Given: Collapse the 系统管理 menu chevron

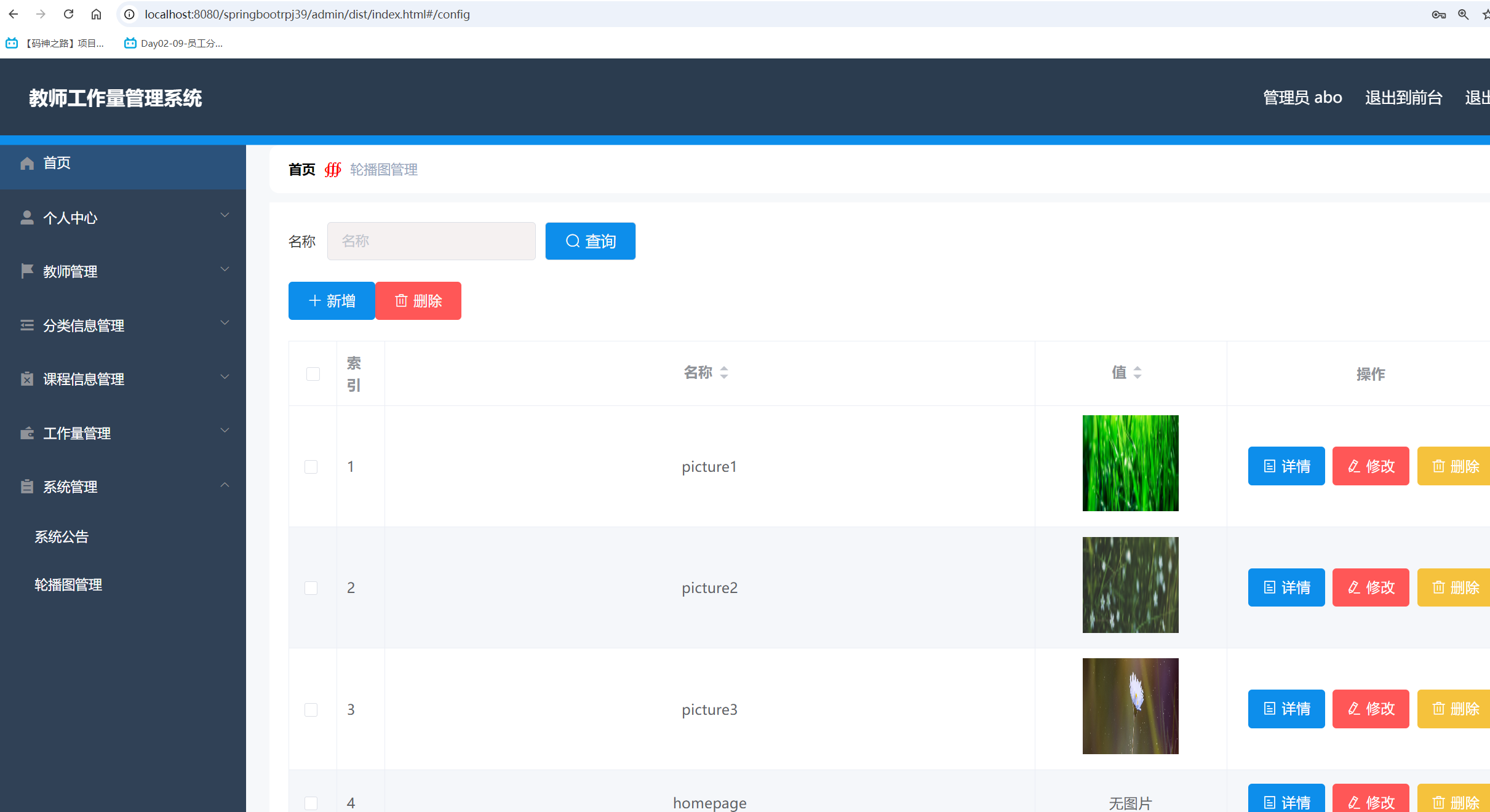Looking at the screenshot, I should click(x=225, y=485).
